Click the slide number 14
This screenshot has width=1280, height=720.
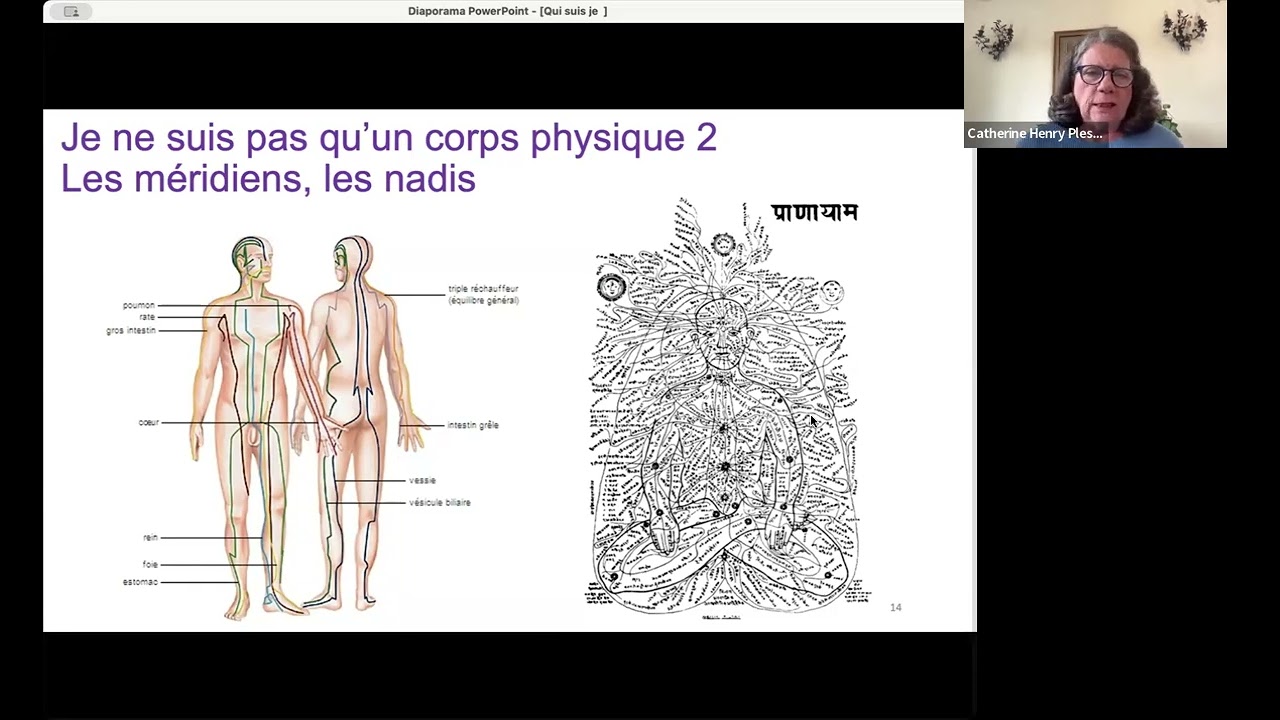click(x=896, y=607)
